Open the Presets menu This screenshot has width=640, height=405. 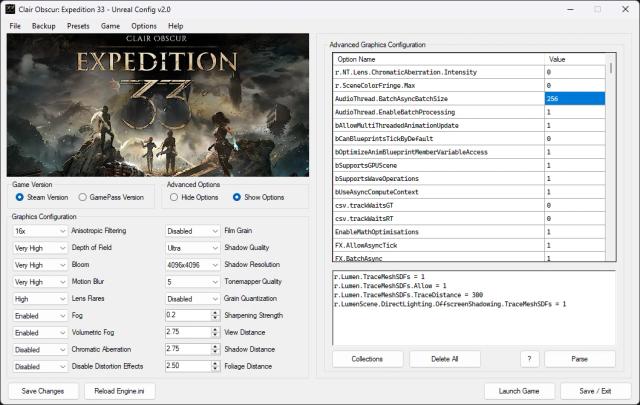[x=78, y=26]
